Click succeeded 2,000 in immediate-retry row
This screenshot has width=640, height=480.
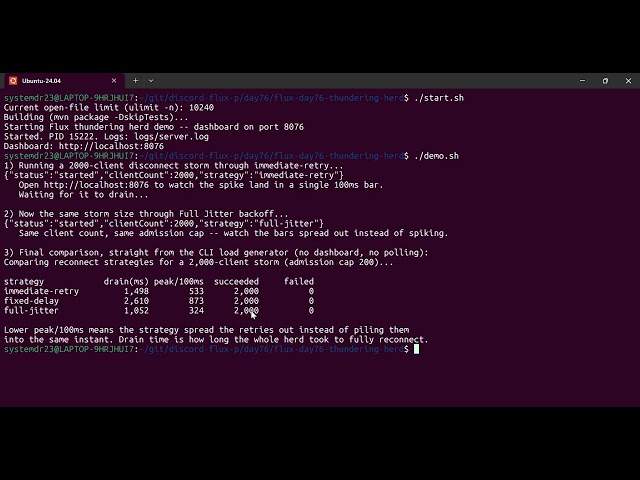[246, 291]
